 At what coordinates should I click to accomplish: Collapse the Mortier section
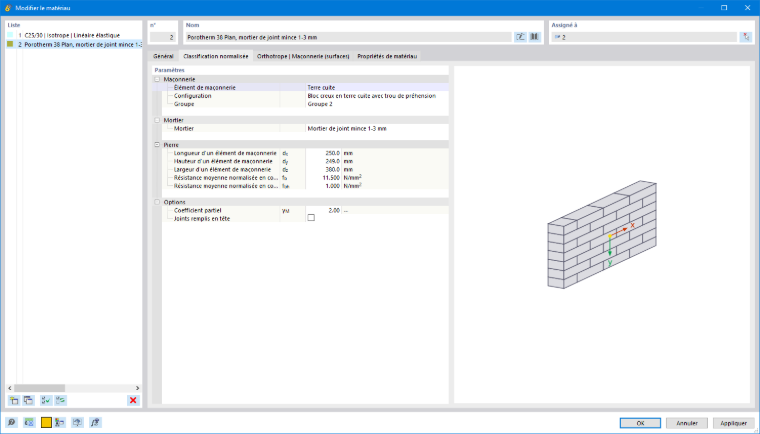coord(157,120)
